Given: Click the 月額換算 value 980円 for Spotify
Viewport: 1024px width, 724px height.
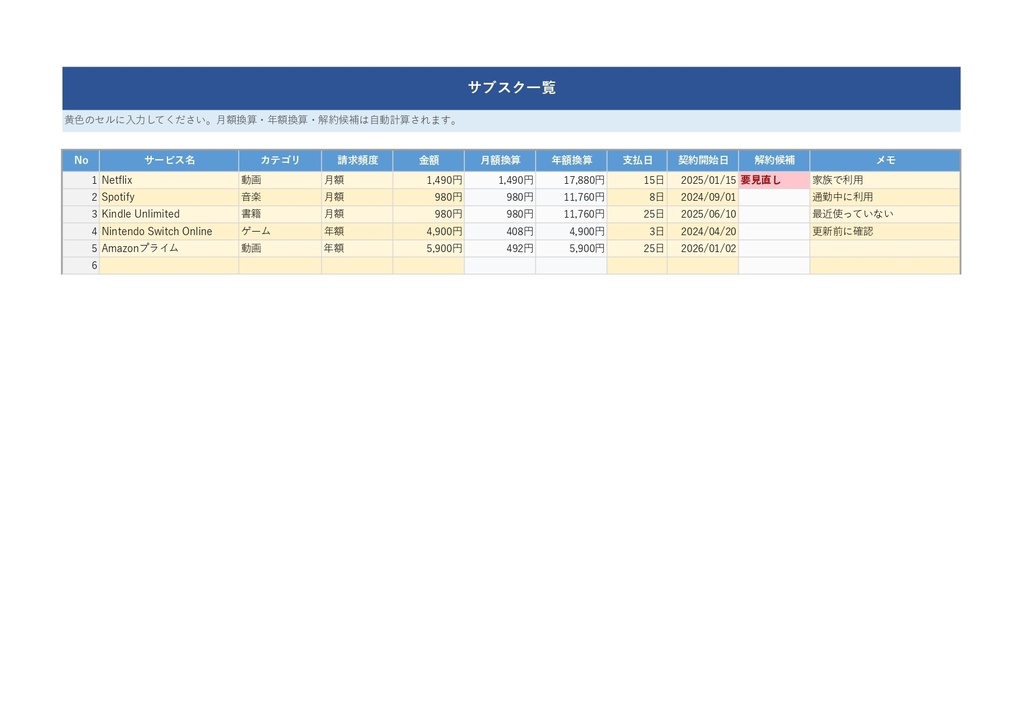Looking at the screenshot, I should pos(500,197).
